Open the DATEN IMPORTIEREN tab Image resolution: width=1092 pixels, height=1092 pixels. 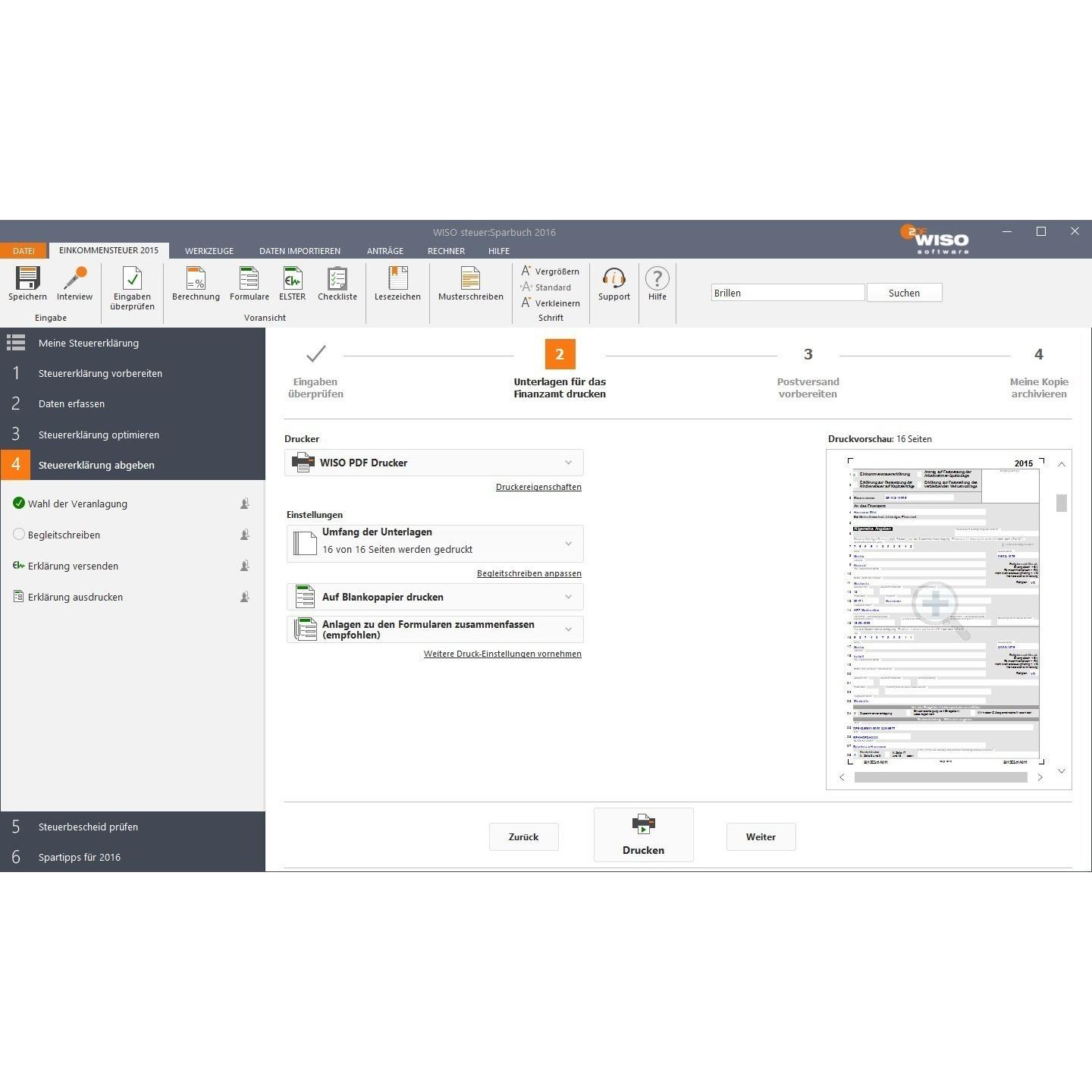pos(300,251)
